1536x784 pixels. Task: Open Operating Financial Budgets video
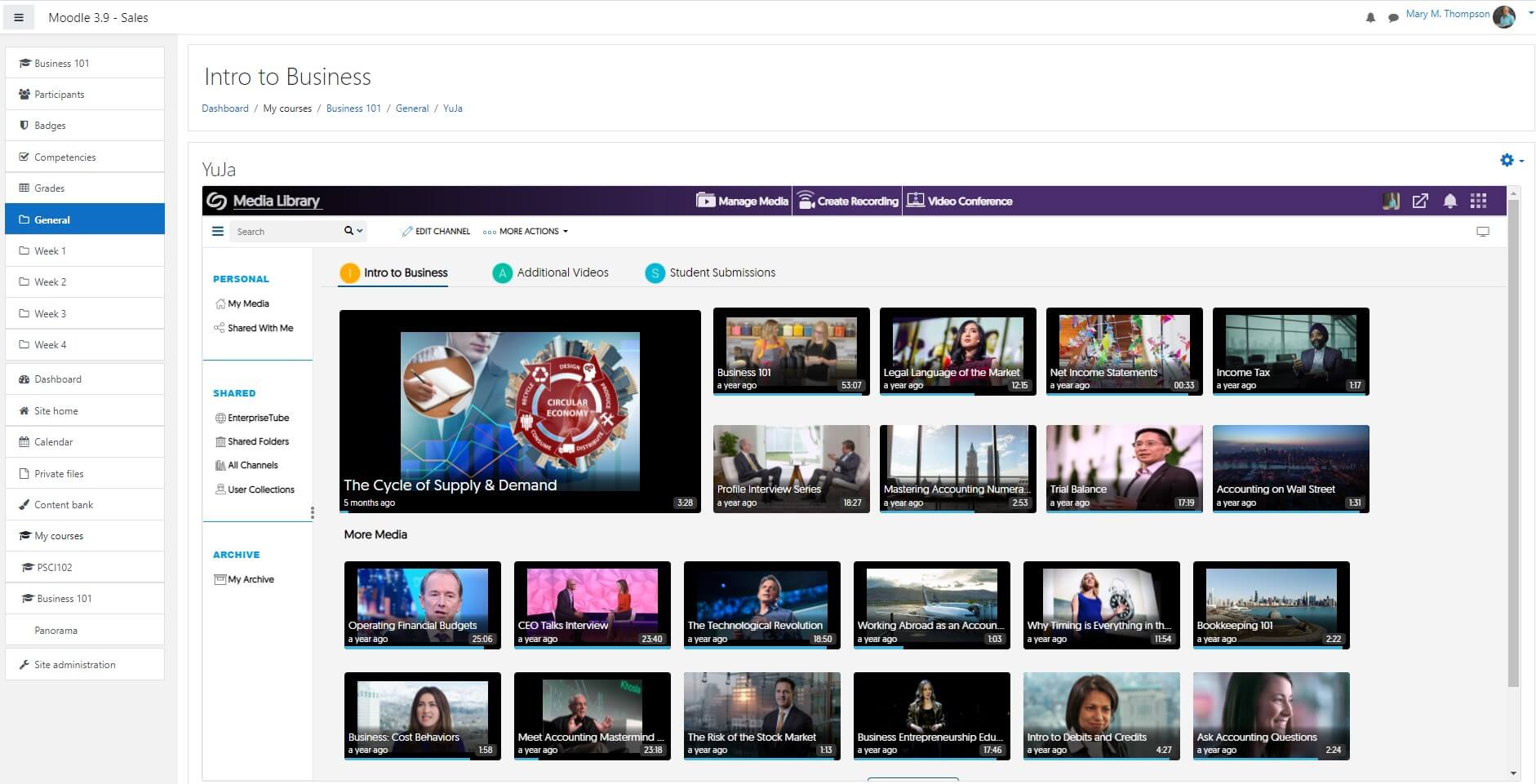423,605
